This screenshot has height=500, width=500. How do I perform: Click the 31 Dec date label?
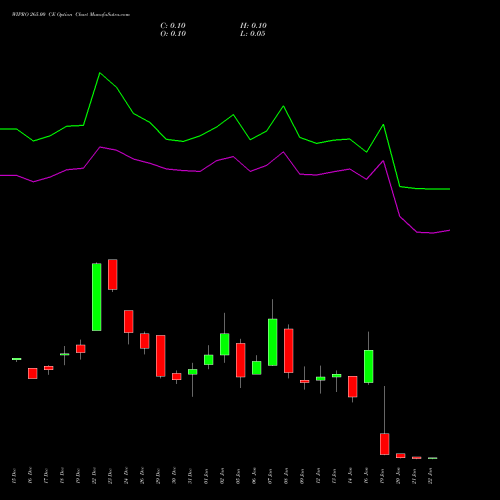click(x=190, y=476)
